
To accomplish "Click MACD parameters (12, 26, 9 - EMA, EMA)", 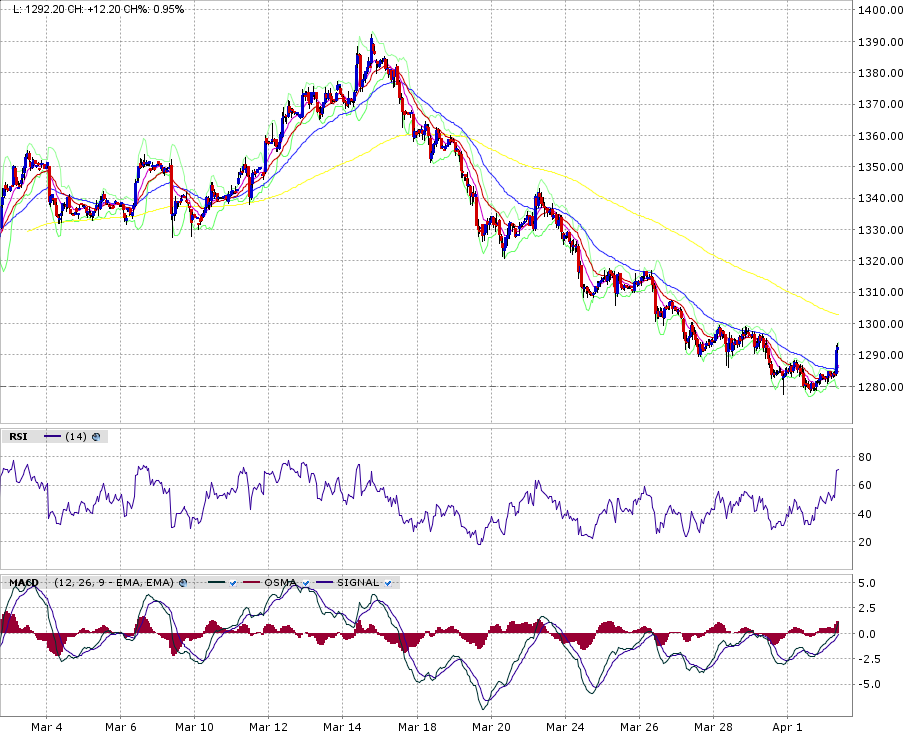I will pyautogui.click(x=114, y=583).
